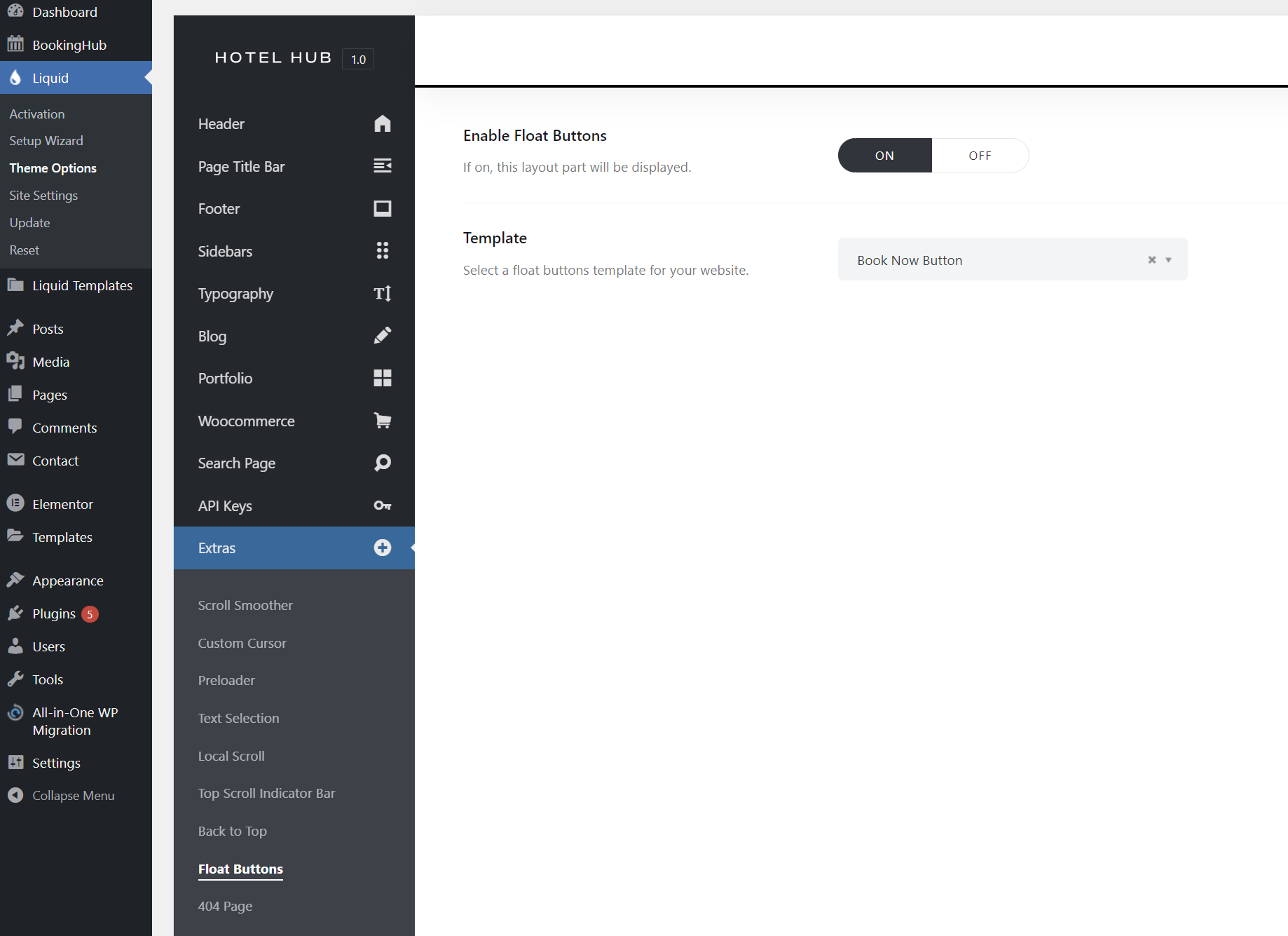The image size is (1288, 936).
Task: Turn Float Buttons OFF
Action: [979, 156]
